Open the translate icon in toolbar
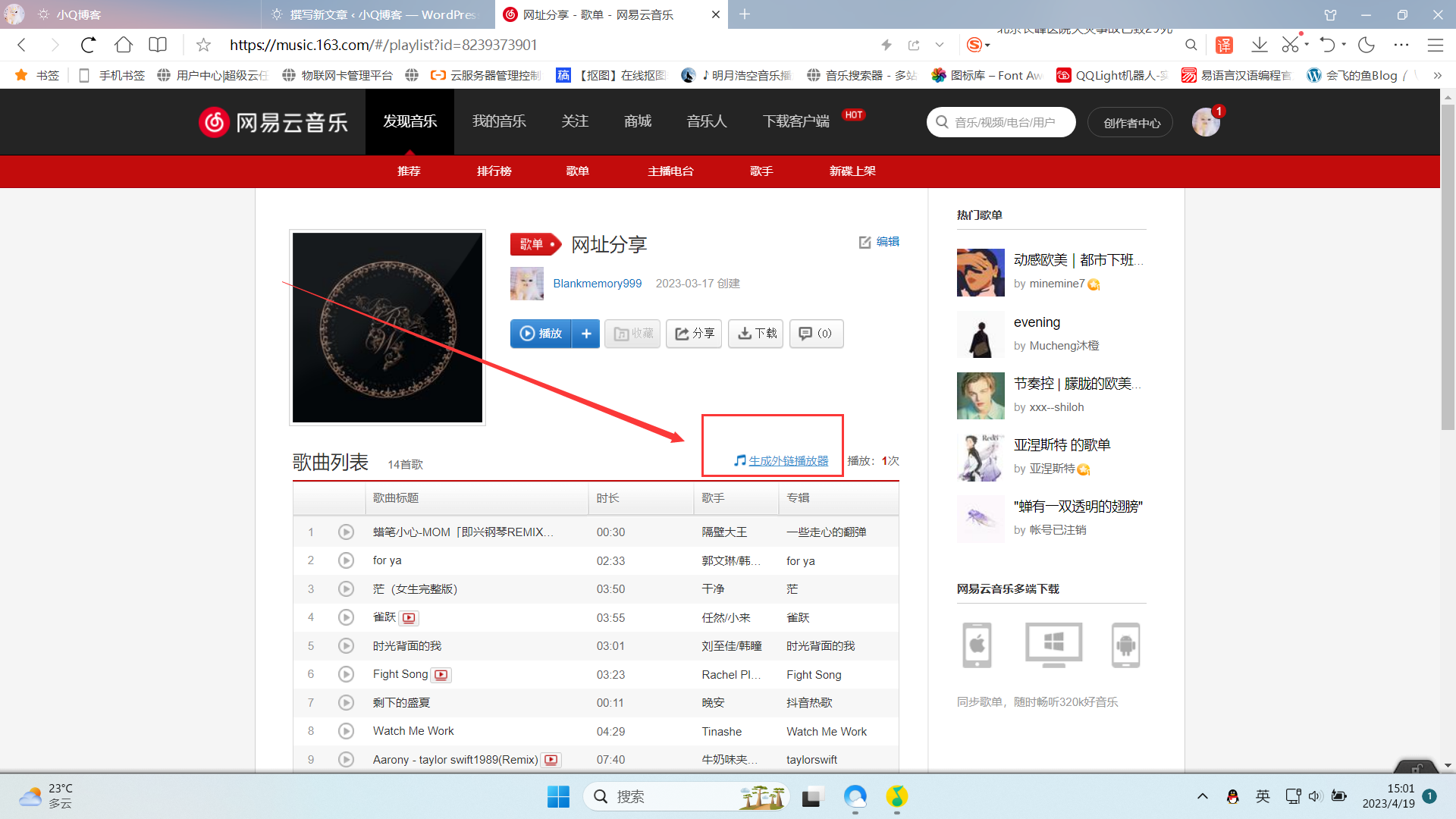The height and width of the screenshot is (819, 1456). click(1224, 45)
